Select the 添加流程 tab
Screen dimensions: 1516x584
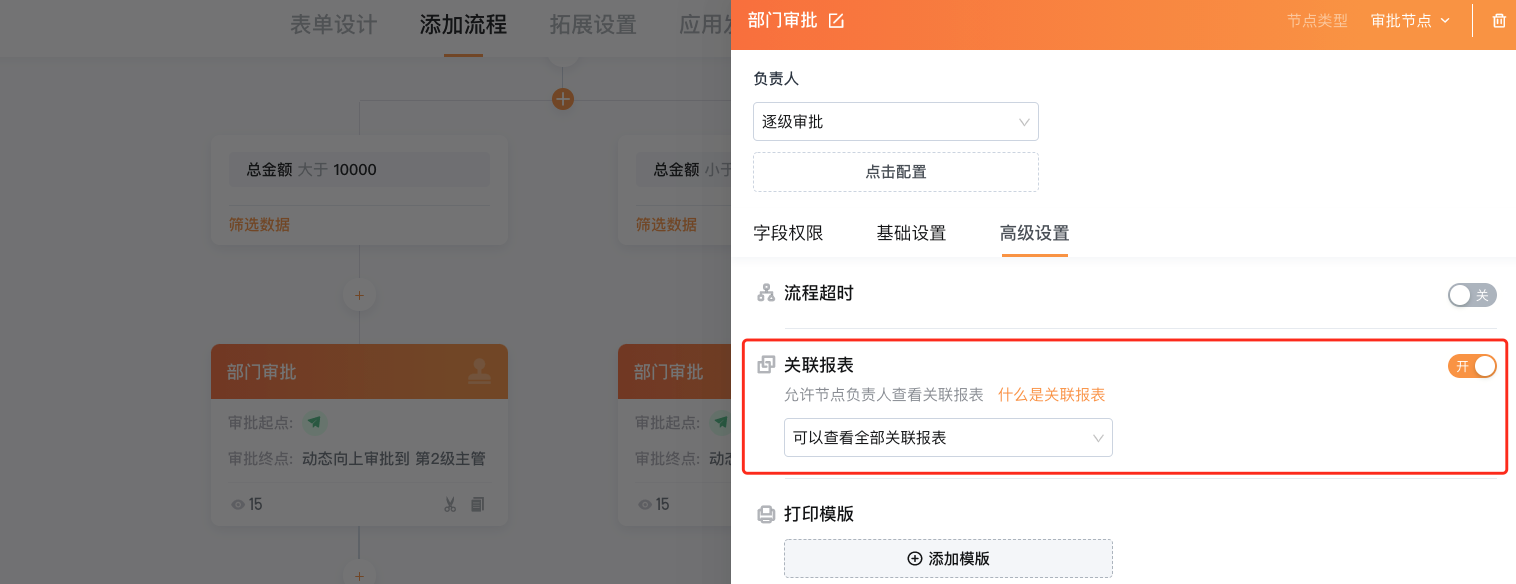click(463, 25)
